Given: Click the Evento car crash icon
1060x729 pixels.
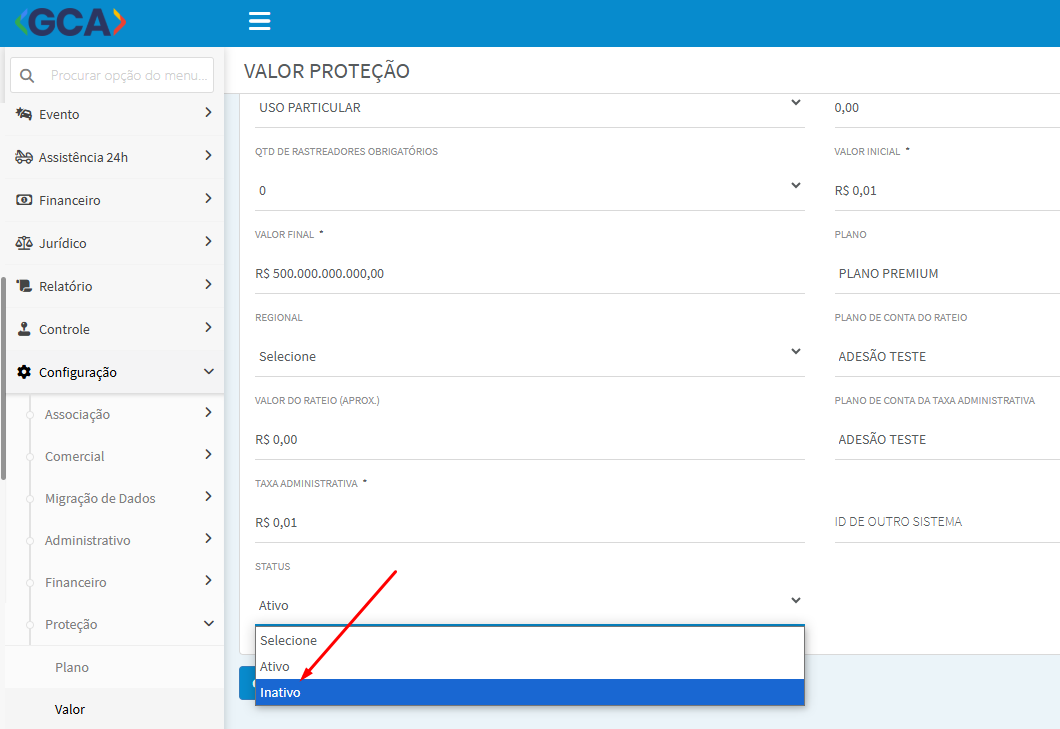Looking at the screenshot, I should [24, 114].
